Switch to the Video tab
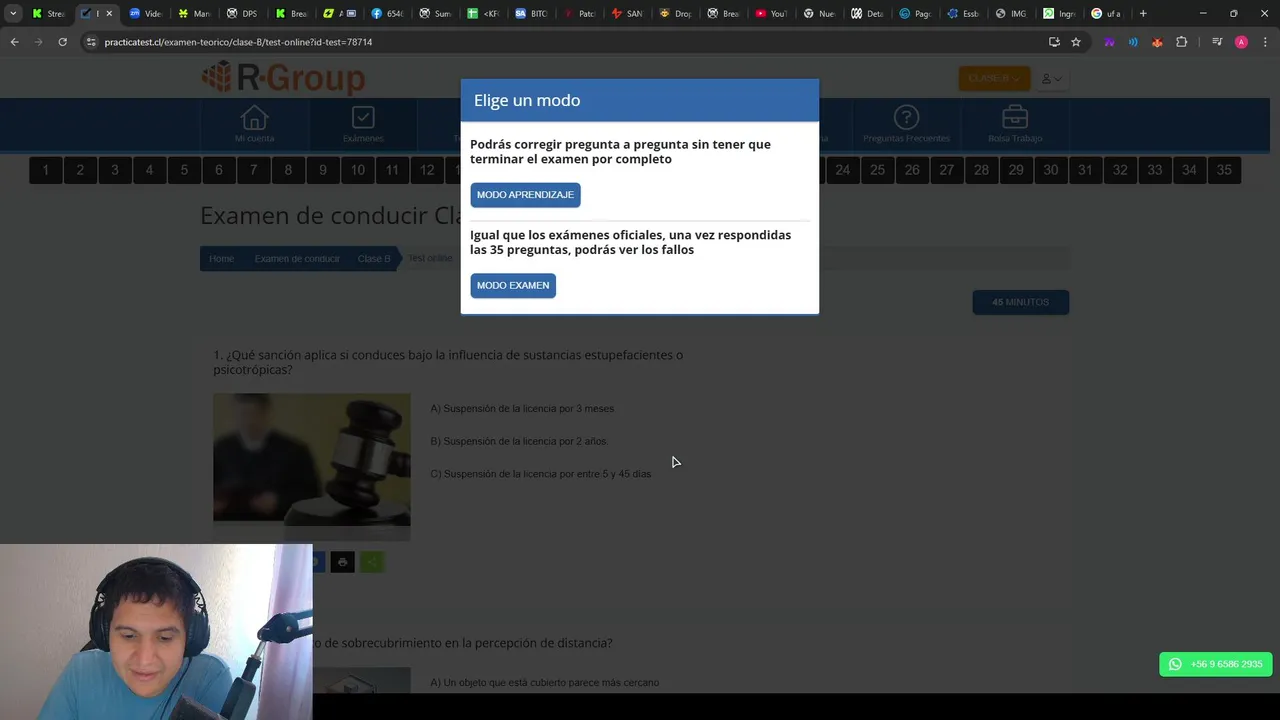Screen dimensions: 1280x720 [x=146, y=13]
